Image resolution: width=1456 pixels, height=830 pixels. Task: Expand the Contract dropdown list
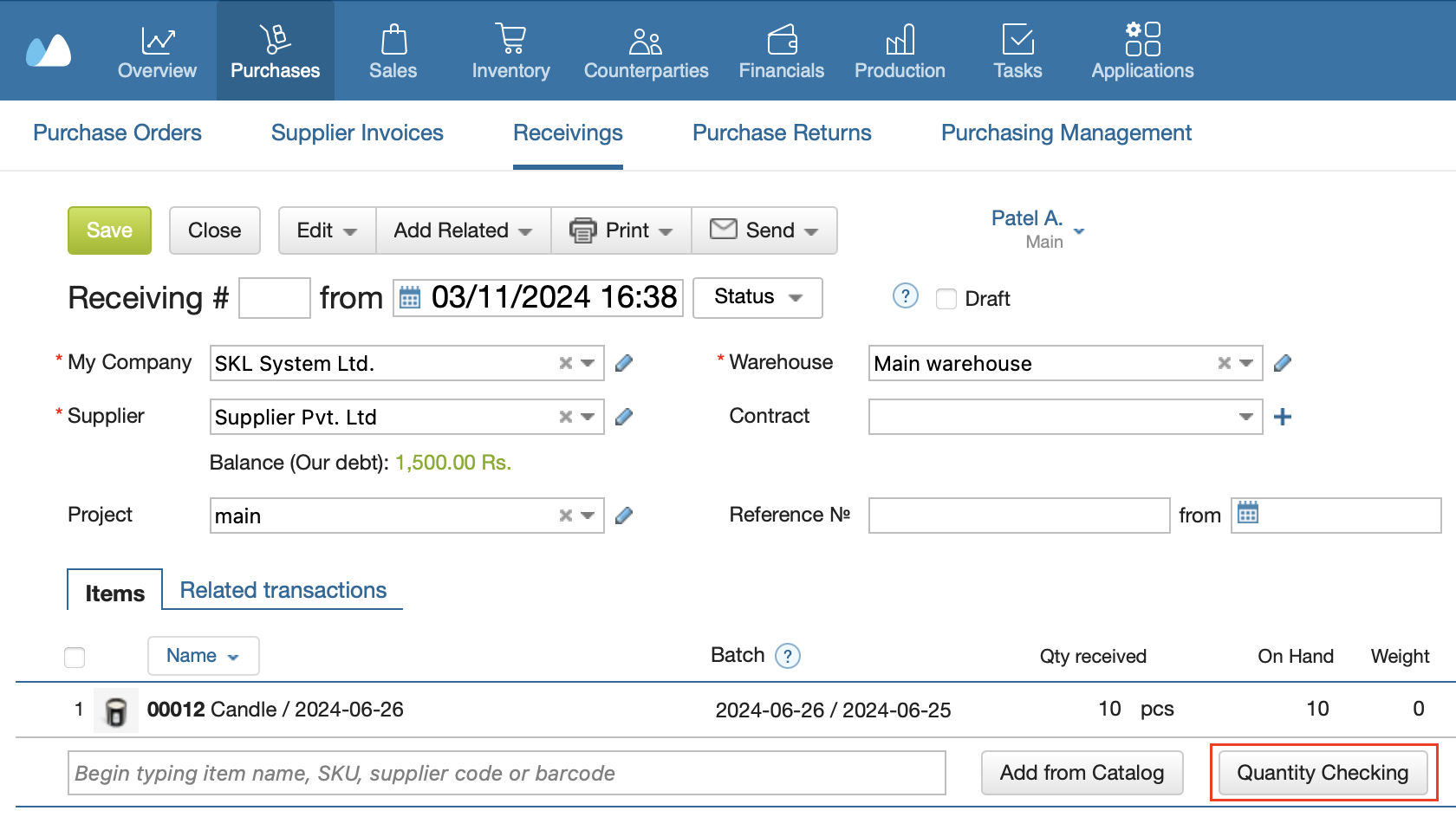point(1245,417)
